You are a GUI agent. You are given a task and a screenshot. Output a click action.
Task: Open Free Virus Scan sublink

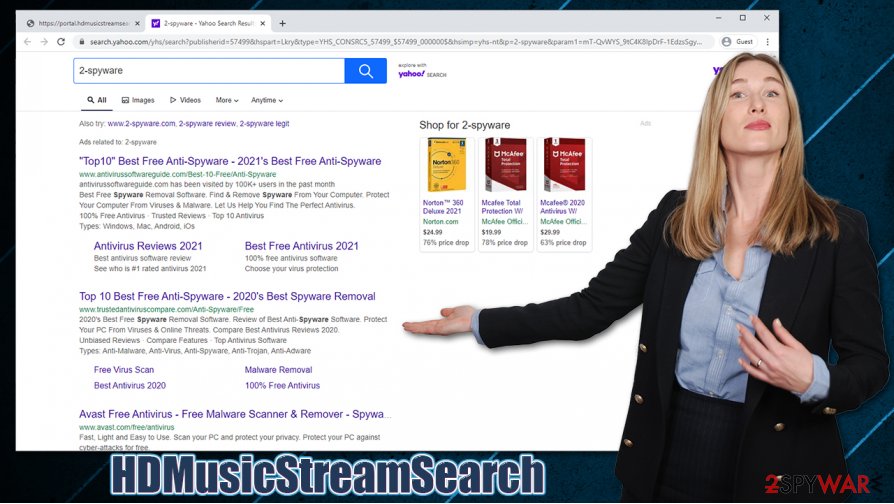[124, 369]
